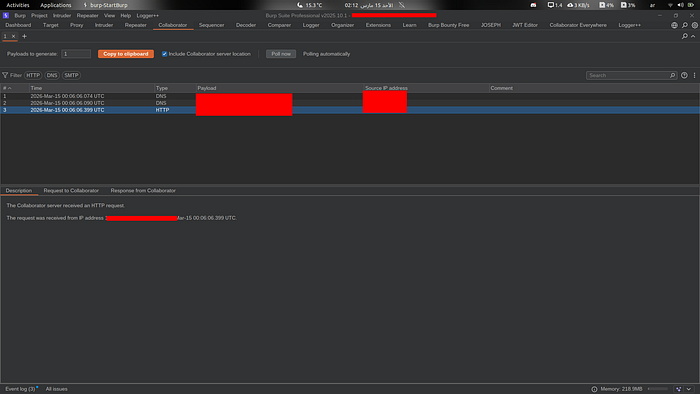Toggle Include Collaborator server location checkbox

pos(164,54)
